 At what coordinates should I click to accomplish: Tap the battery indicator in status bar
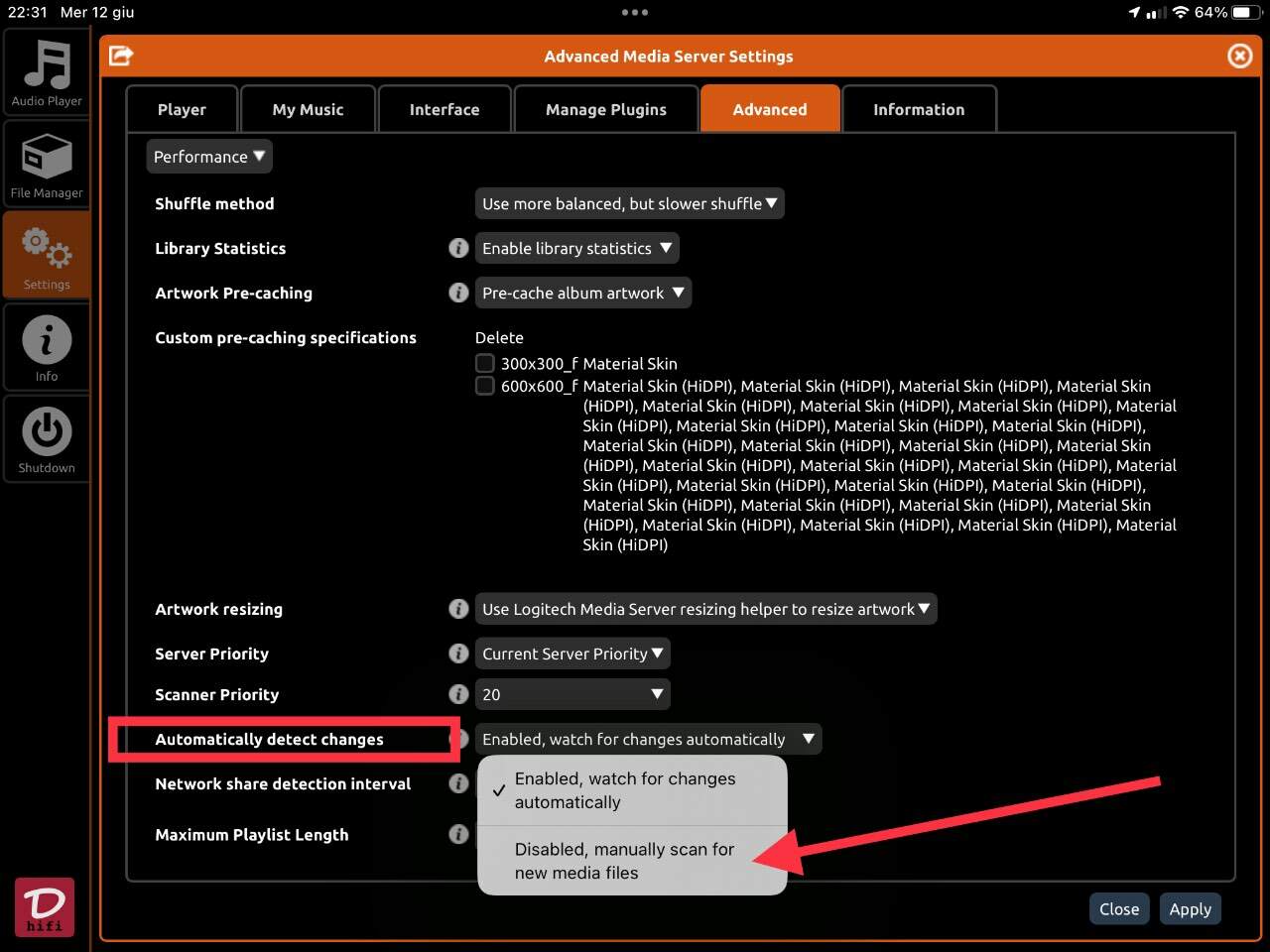coord(1246,12)
